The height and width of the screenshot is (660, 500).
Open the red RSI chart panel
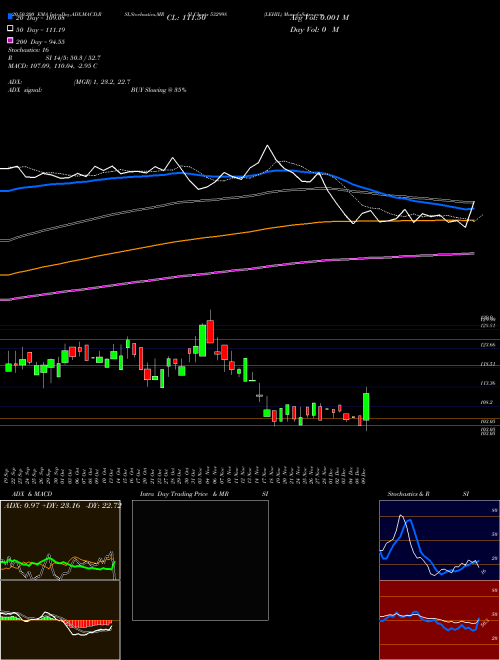point(439,620)
